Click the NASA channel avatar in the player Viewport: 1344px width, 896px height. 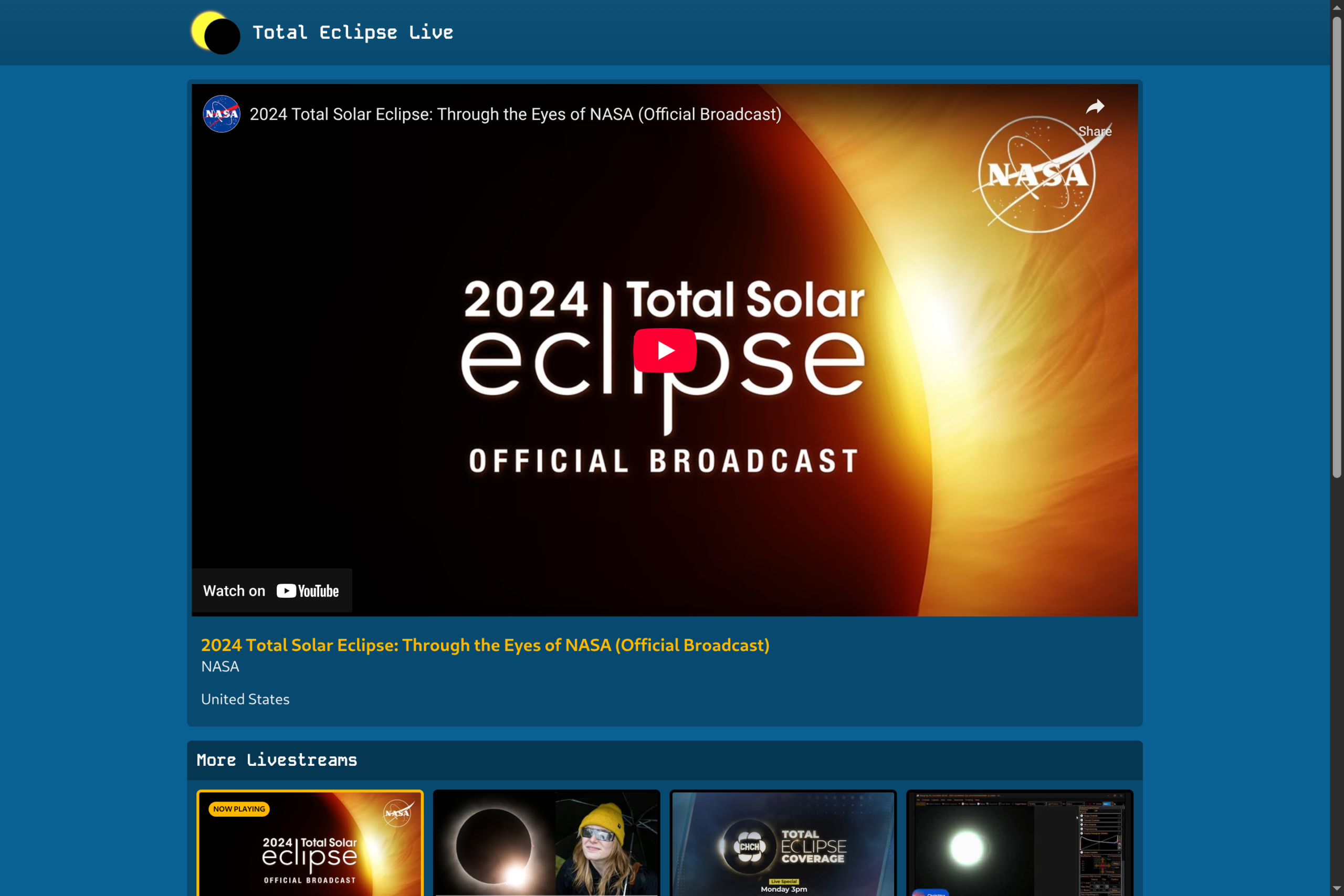[222, 114]
